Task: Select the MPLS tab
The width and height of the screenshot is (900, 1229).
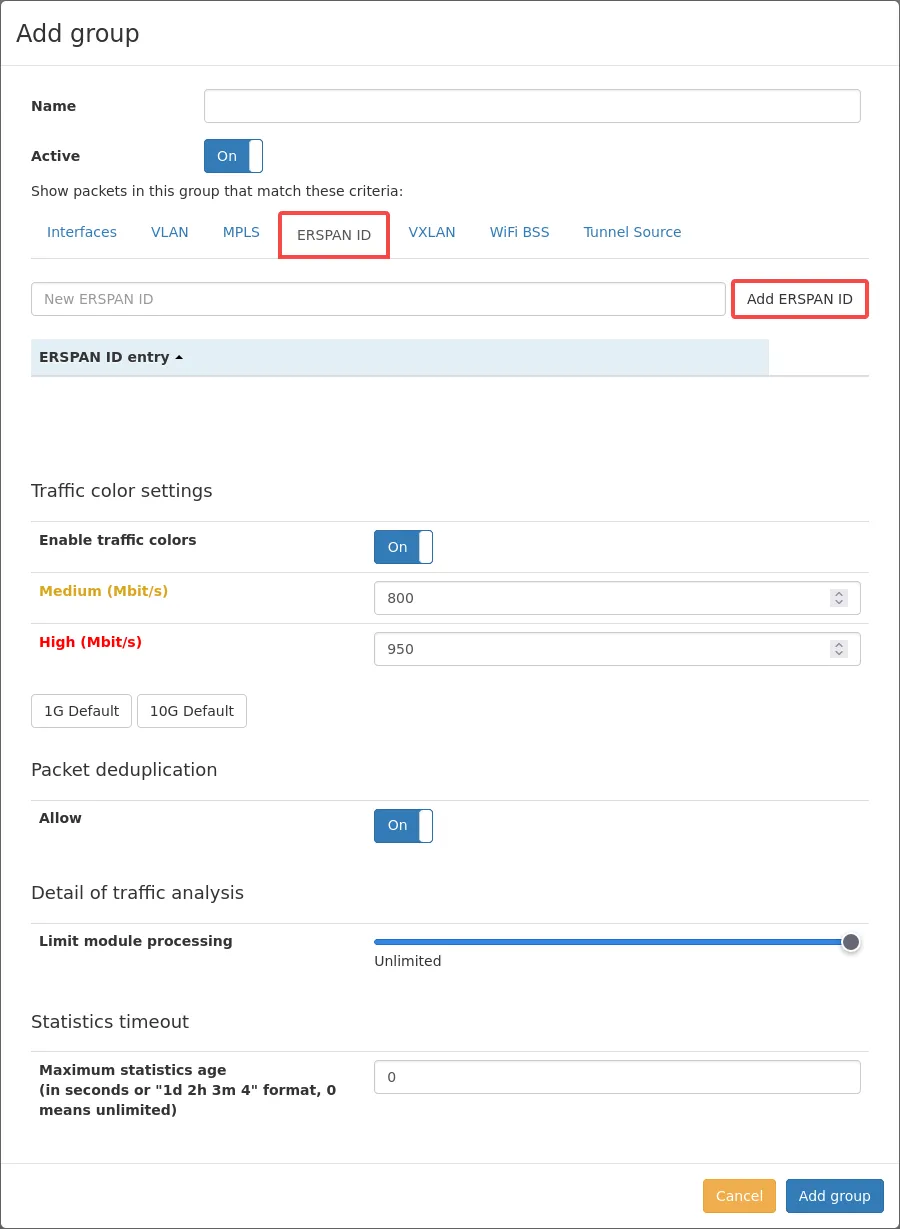Action: 241,232
